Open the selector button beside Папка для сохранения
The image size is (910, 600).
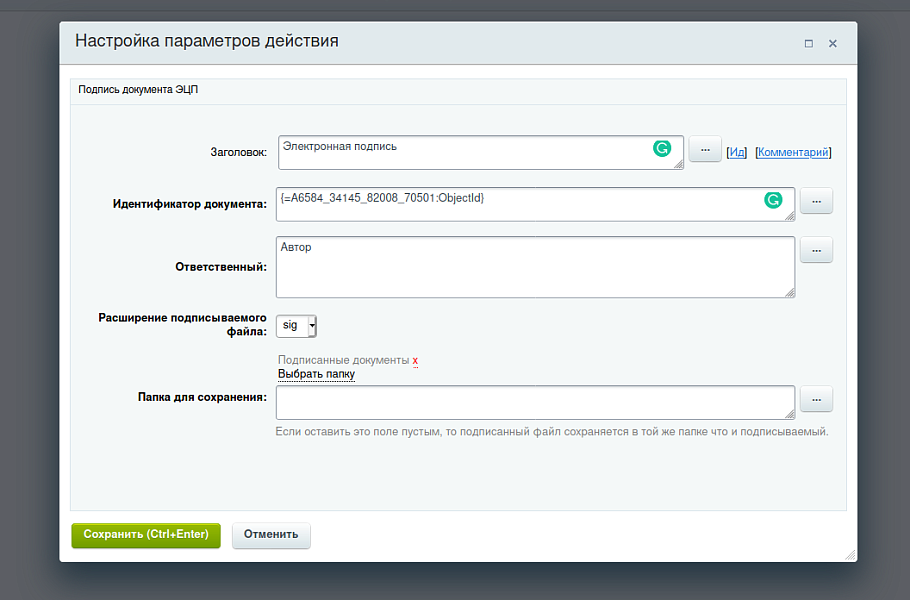click(x=816, y=399)
